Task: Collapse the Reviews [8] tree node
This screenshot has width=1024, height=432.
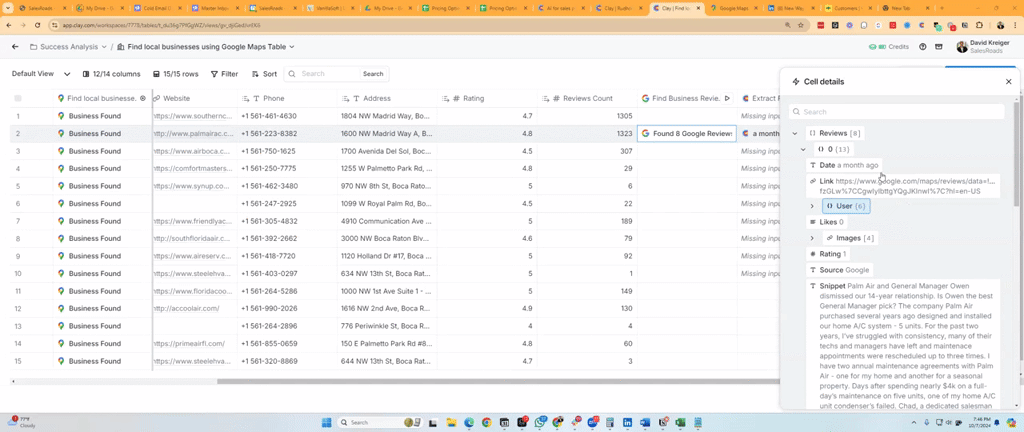Action: (x=795, y=133)
